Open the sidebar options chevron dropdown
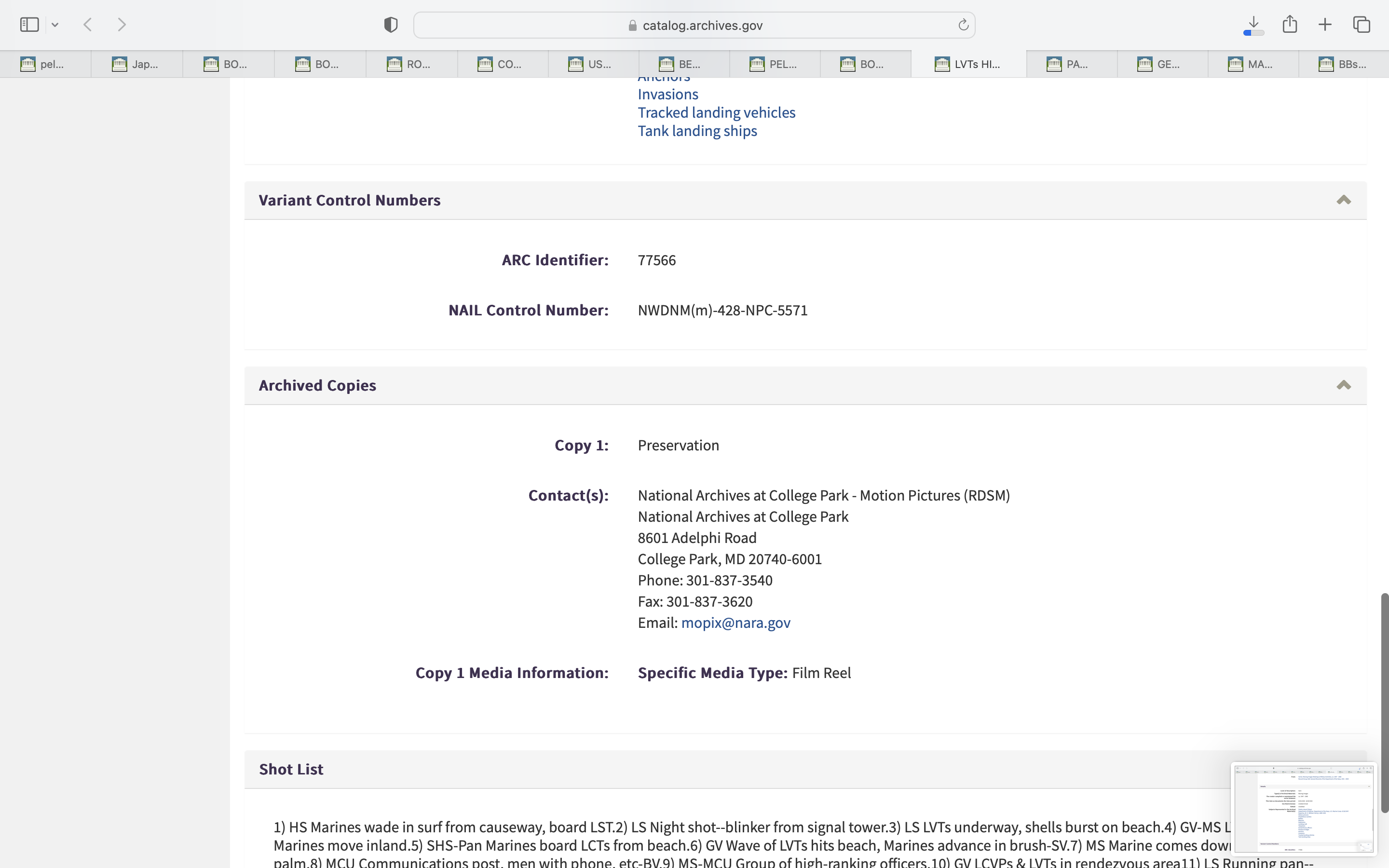This screenshot has height=868, width=1389. click(55, 25)
